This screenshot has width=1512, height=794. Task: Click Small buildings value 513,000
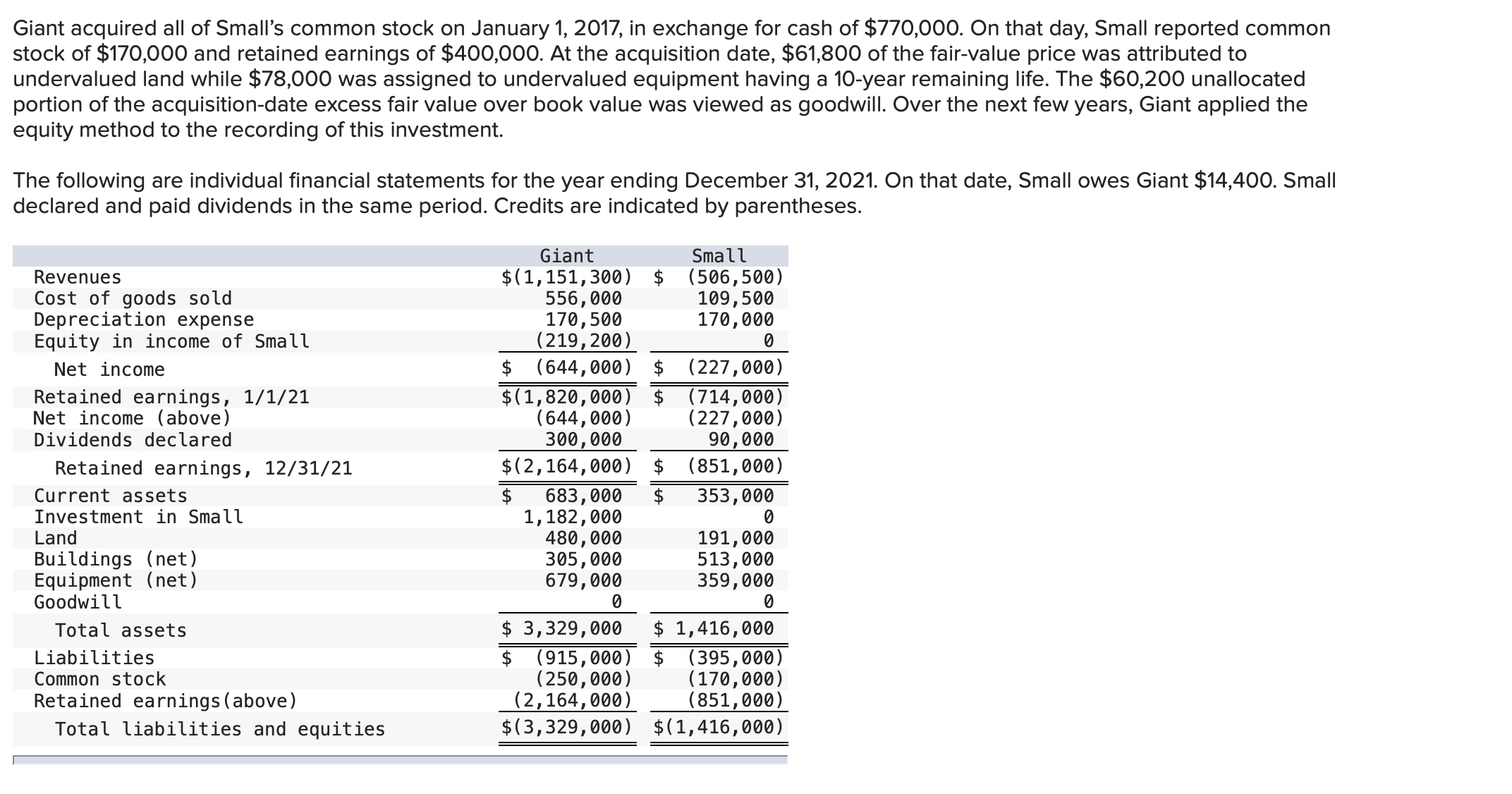coord(736,559)
